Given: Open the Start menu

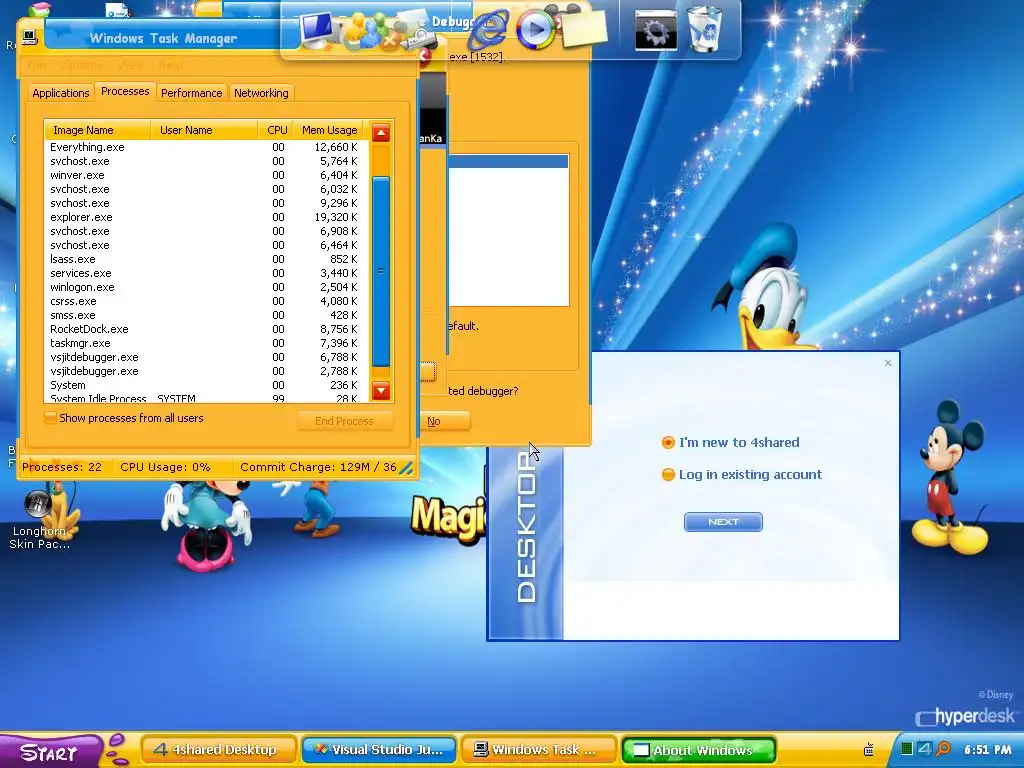Looking at the screenshot, I should (x=51, y=751).
